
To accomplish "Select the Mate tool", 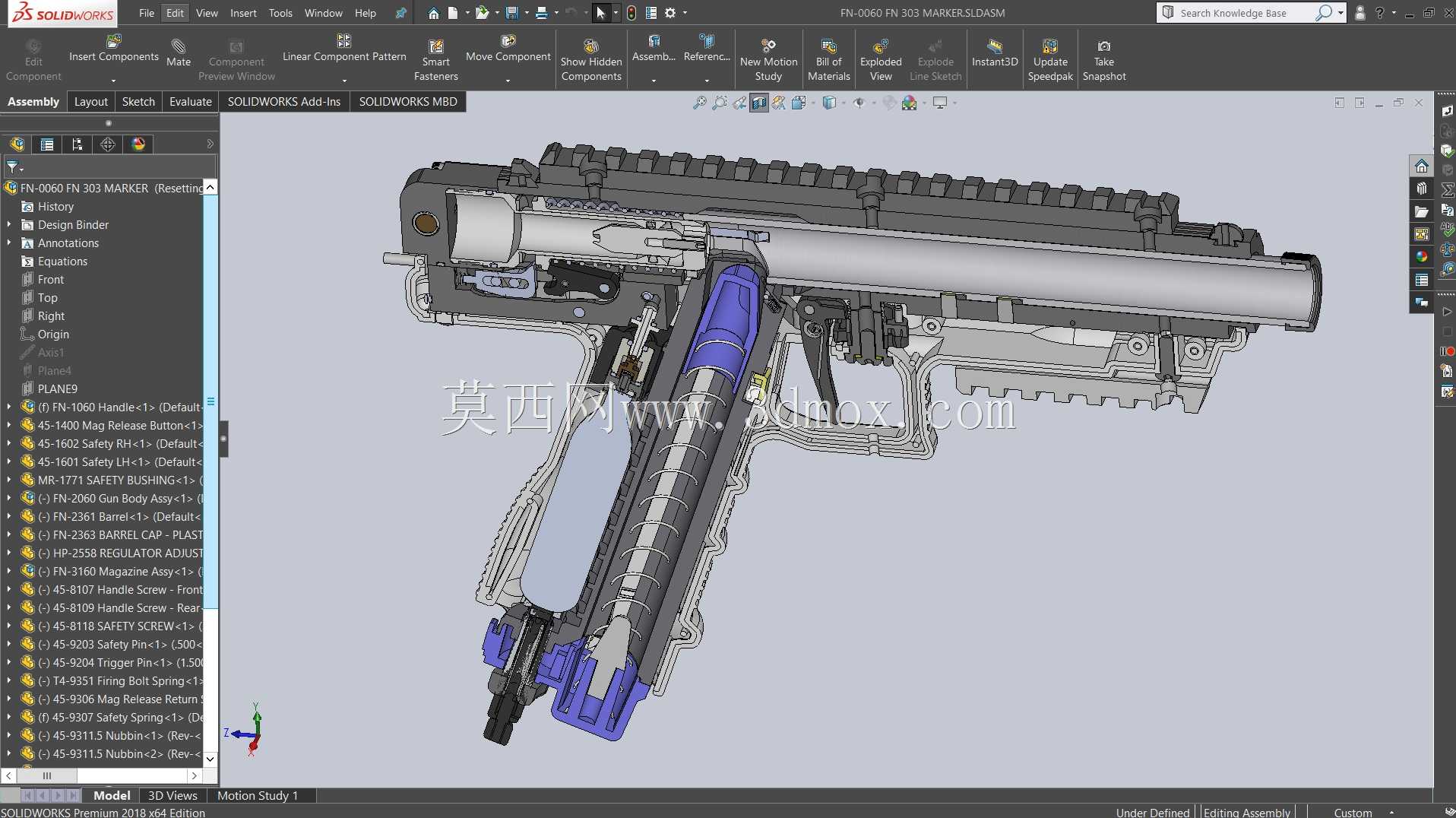I will (x=179, y=53).
